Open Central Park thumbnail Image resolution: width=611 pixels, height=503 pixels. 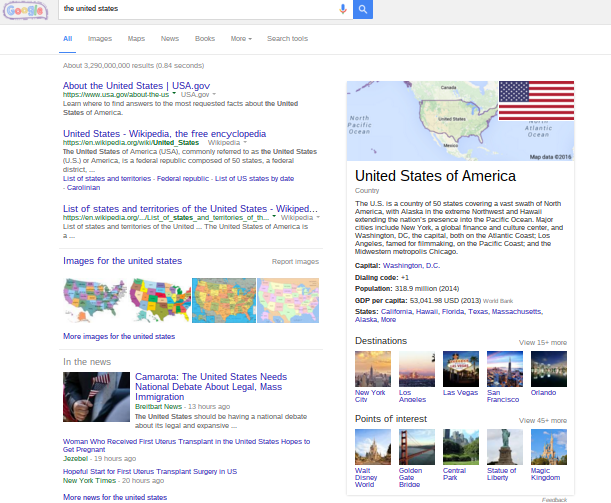click(461, 447)
